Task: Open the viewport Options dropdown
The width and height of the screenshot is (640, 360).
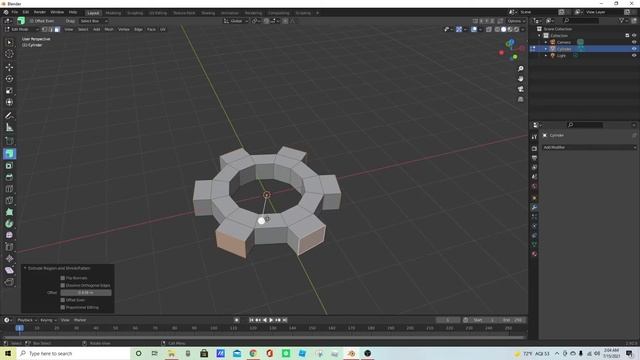Action: [516, 21]
